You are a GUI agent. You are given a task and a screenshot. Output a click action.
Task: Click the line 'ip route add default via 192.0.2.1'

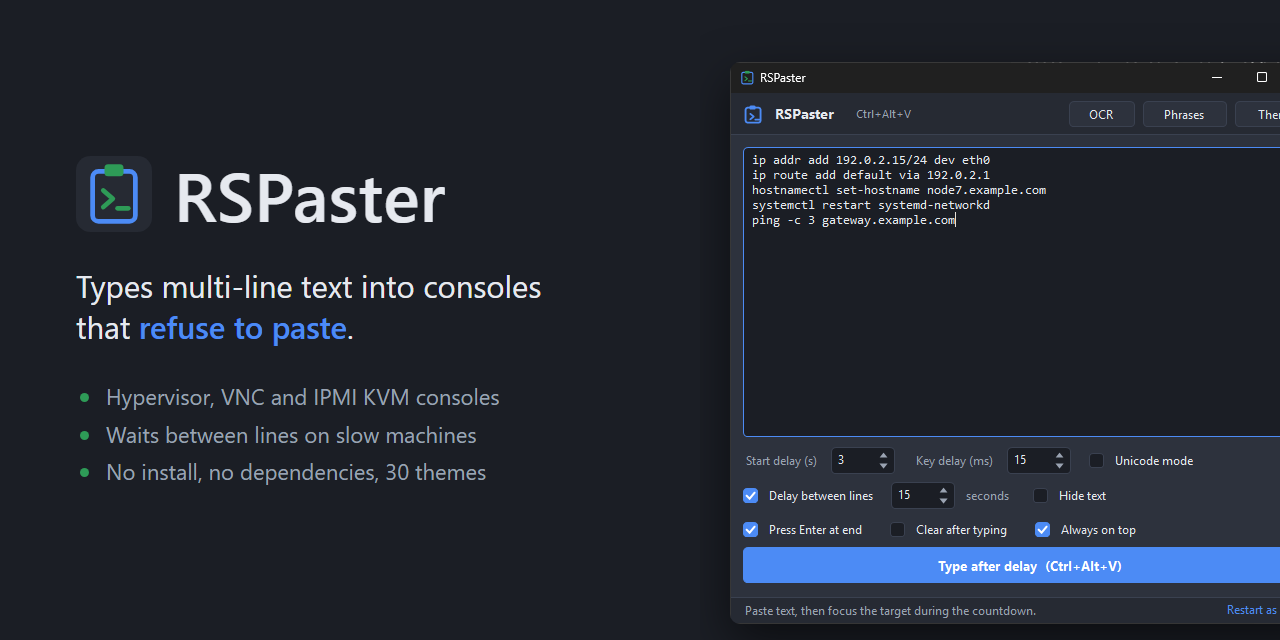pos(871,175)
